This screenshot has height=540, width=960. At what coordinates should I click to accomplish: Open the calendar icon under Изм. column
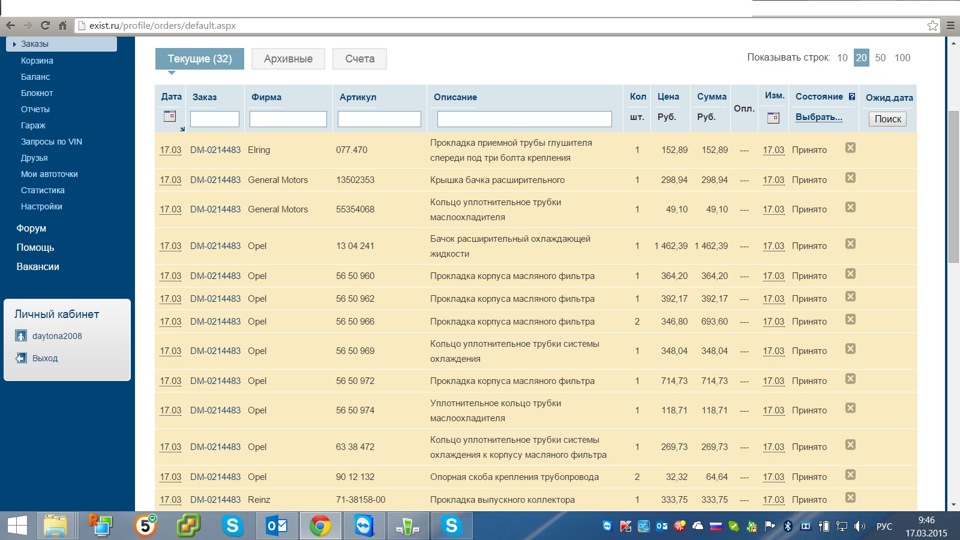coord(772,118)
